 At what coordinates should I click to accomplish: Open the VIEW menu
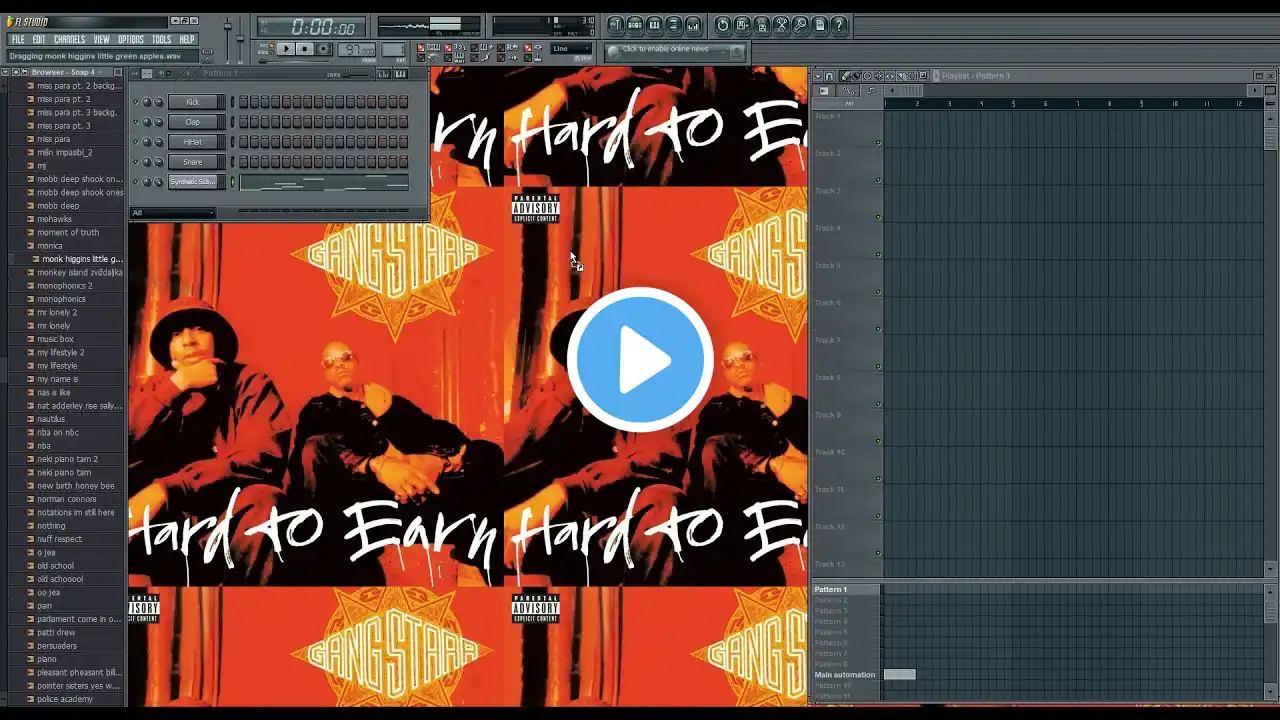(102, 40)
